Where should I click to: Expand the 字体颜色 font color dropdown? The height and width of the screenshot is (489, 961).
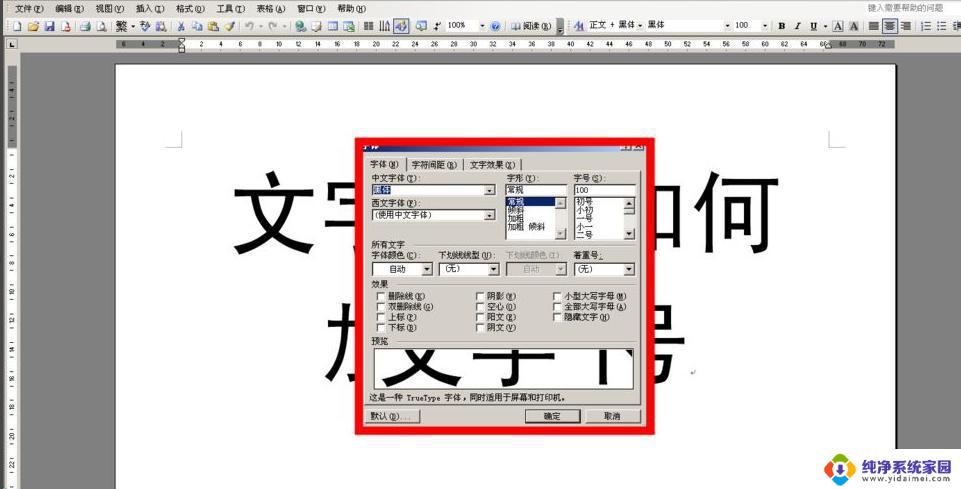click(427, 269)
